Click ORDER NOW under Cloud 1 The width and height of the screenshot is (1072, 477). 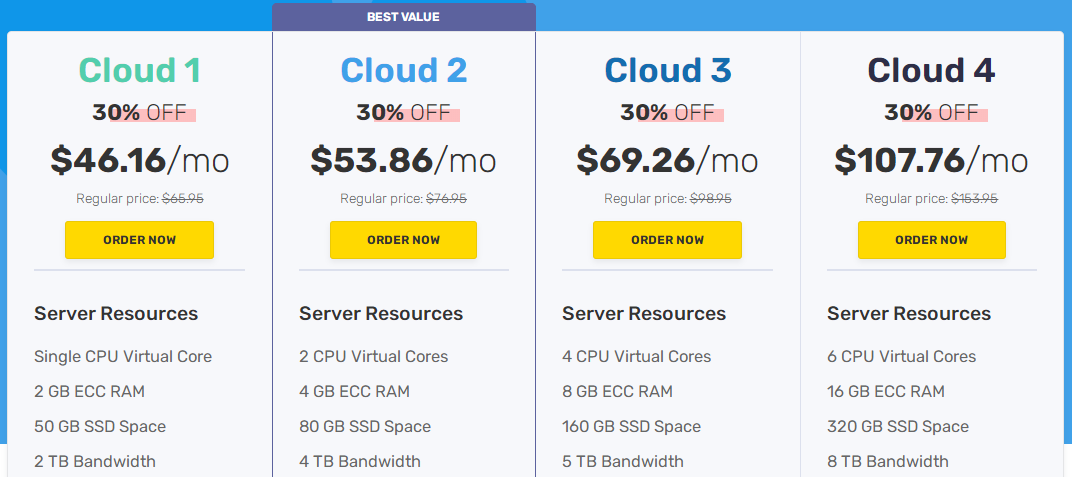[x=139, y=240]
